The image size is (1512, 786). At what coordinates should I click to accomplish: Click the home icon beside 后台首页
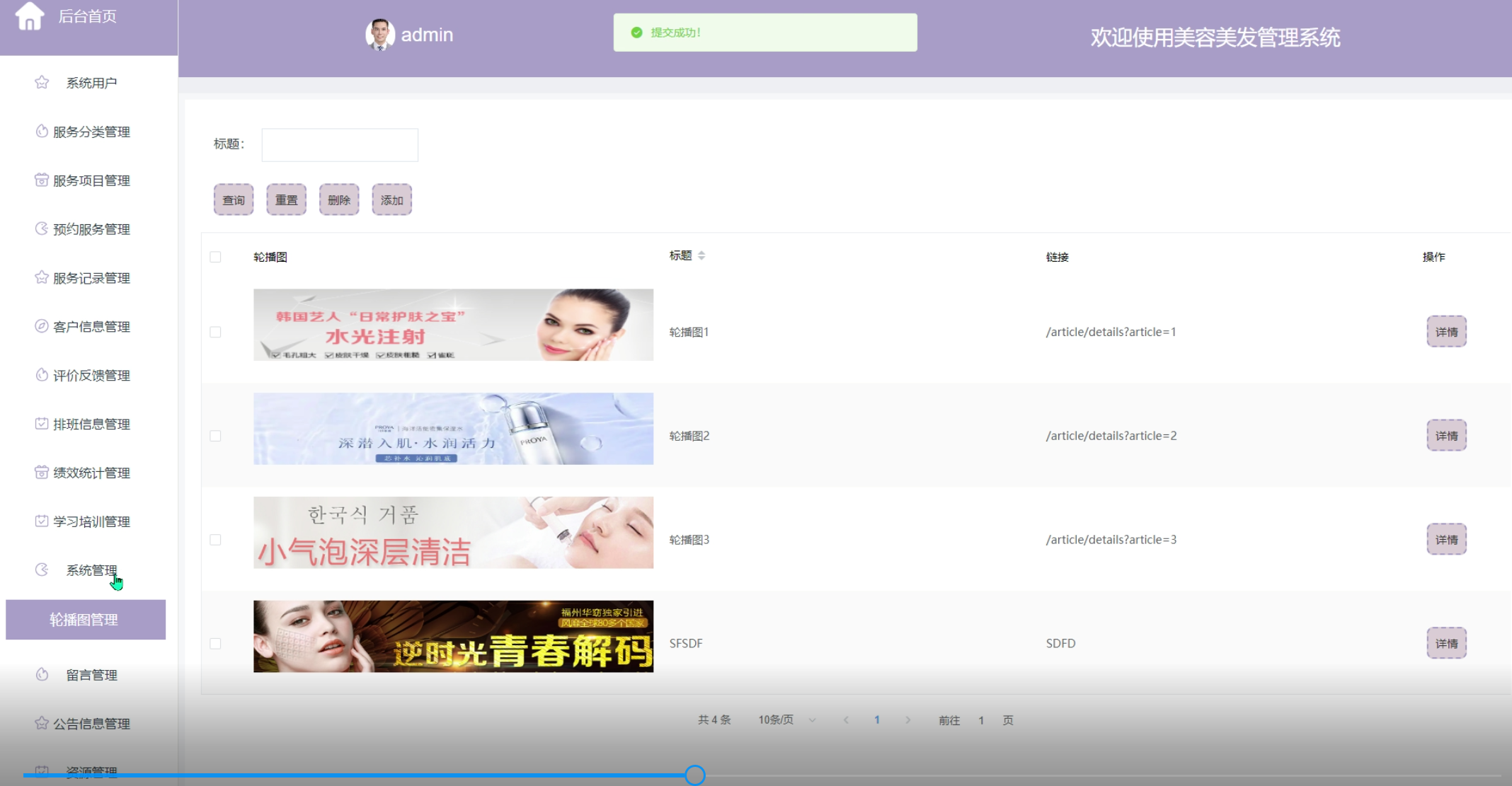coord(30,16)
